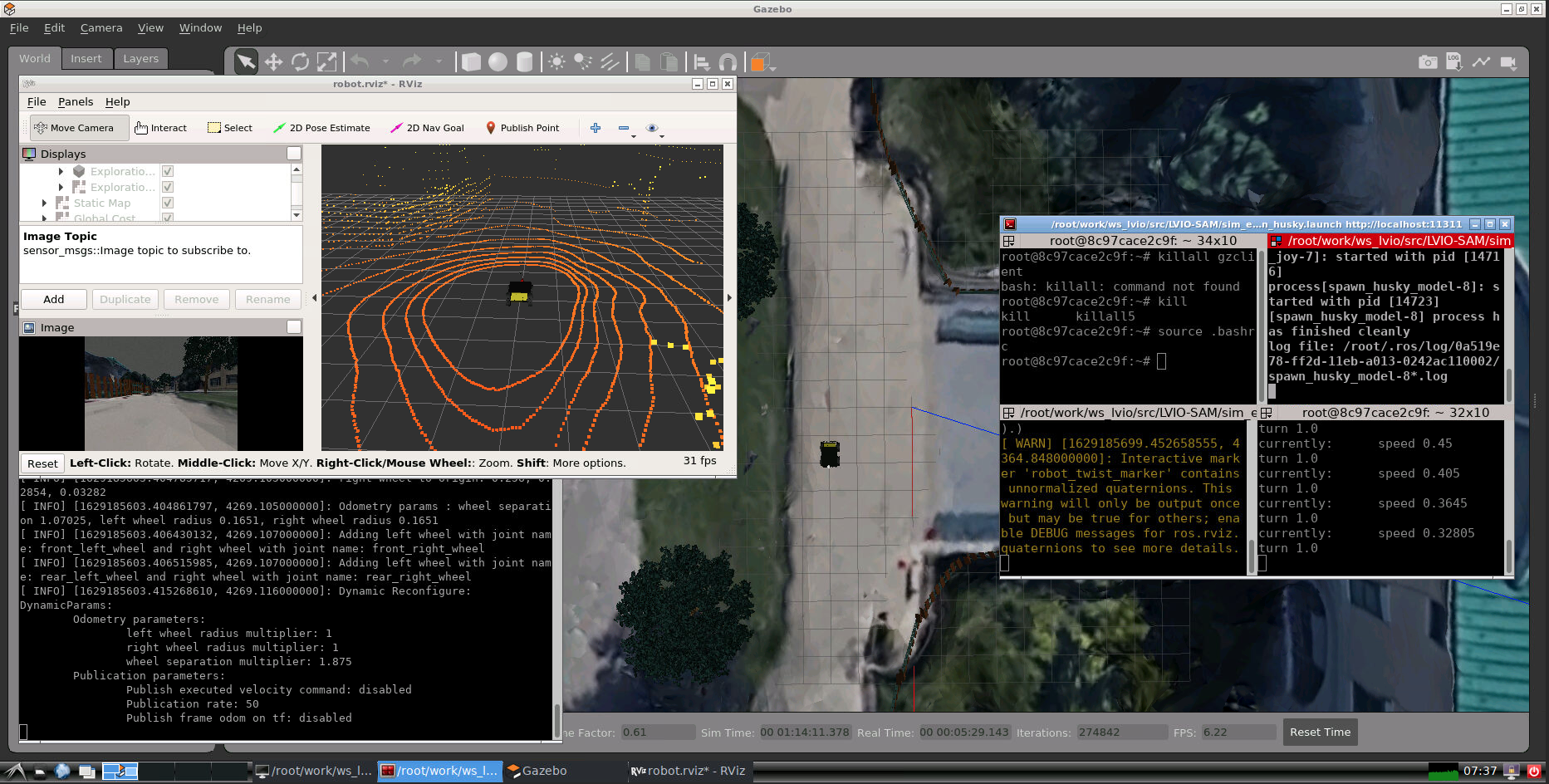Toggle the Global Cost display checkbox
1549x784 pixels.
tap(168, 218)
